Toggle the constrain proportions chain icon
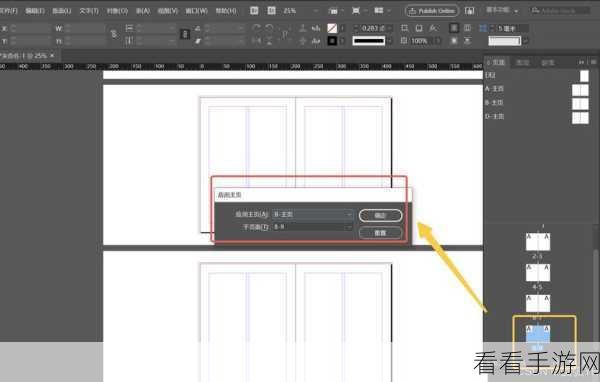600x382 pixels. pos(114,34)
